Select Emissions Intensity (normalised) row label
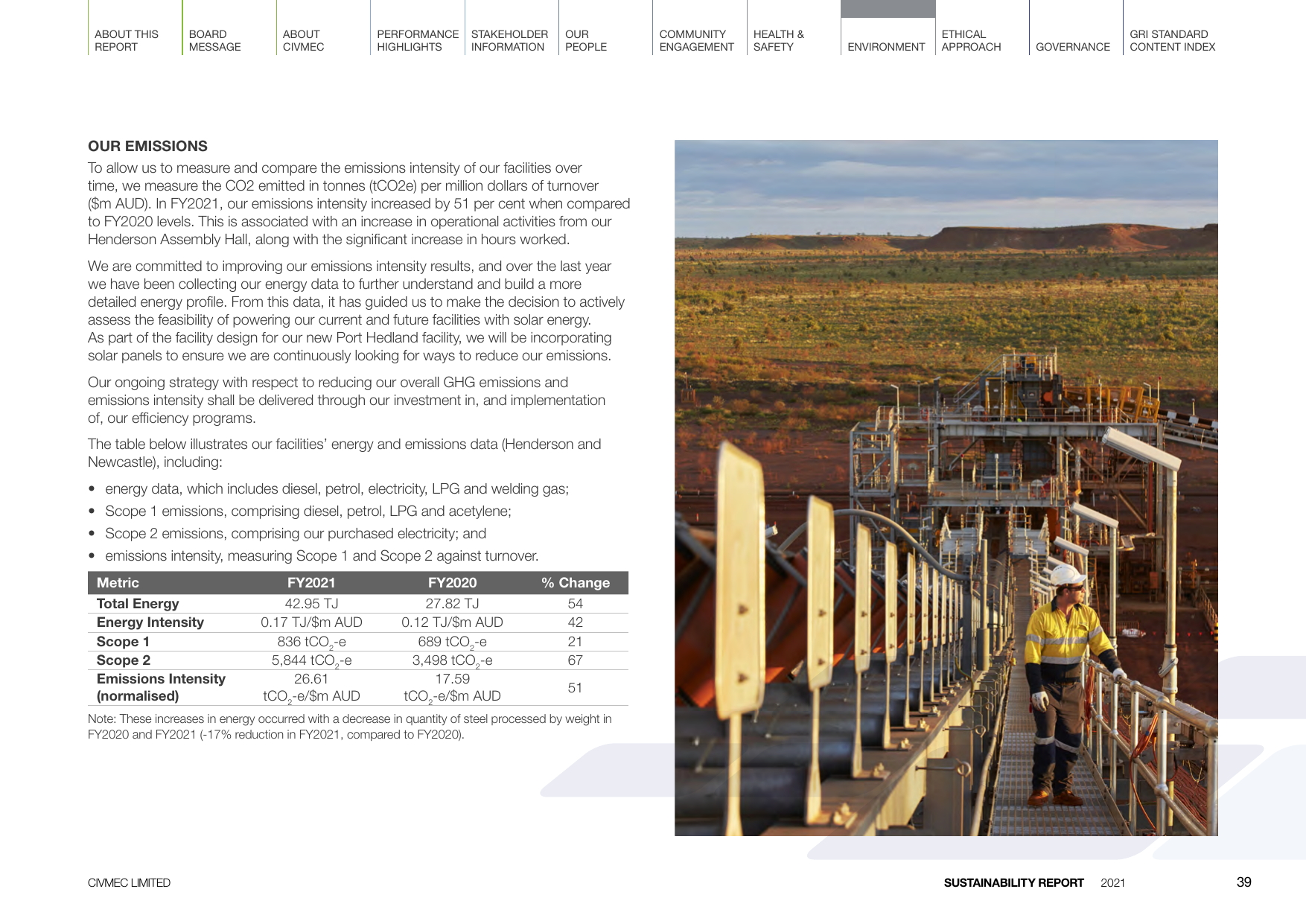This screenshot has height=924, width=1306. (x=161, y=687)
